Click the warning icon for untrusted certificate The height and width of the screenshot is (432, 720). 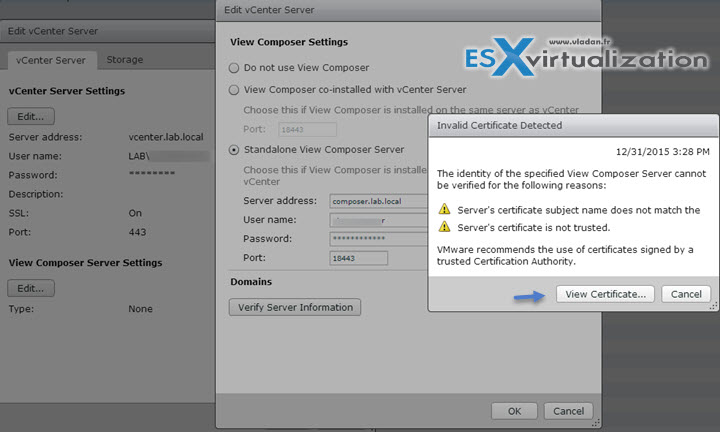444,227
